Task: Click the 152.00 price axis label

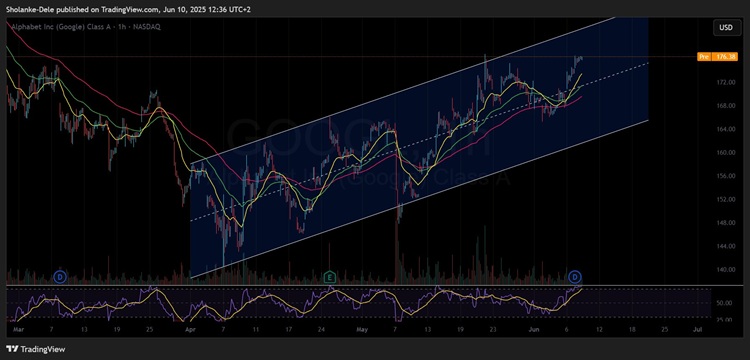Action: click(x=727, y=199)
